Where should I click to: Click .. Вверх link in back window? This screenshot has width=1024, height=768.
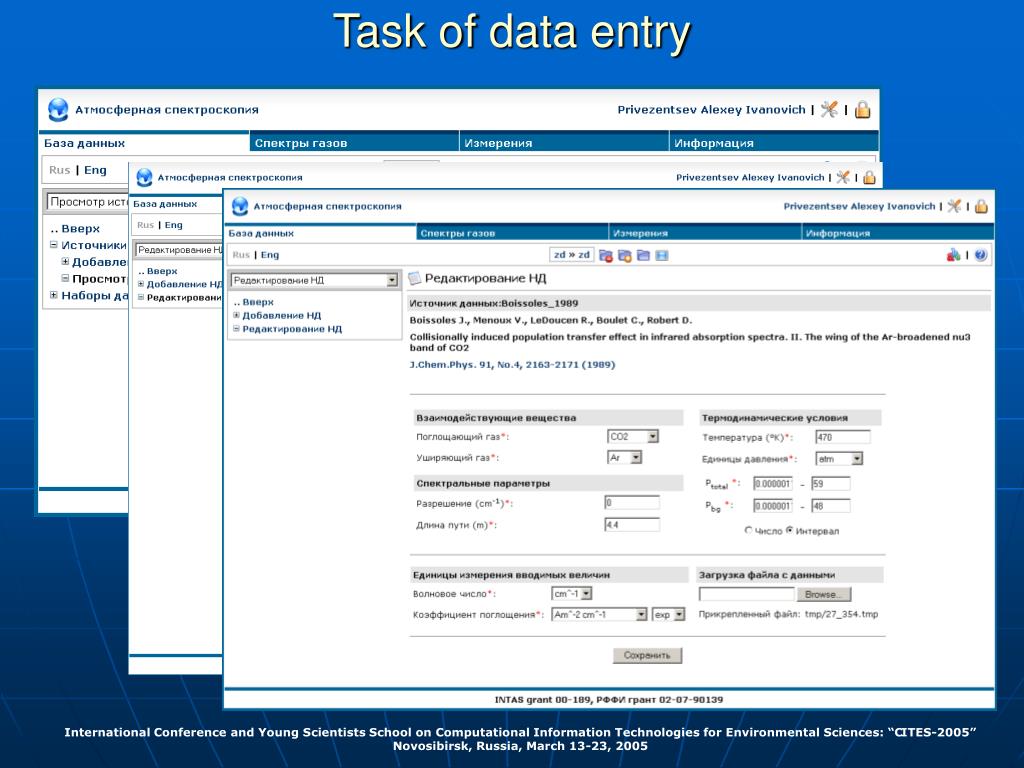pyautogui.click(x=75, y=229)
